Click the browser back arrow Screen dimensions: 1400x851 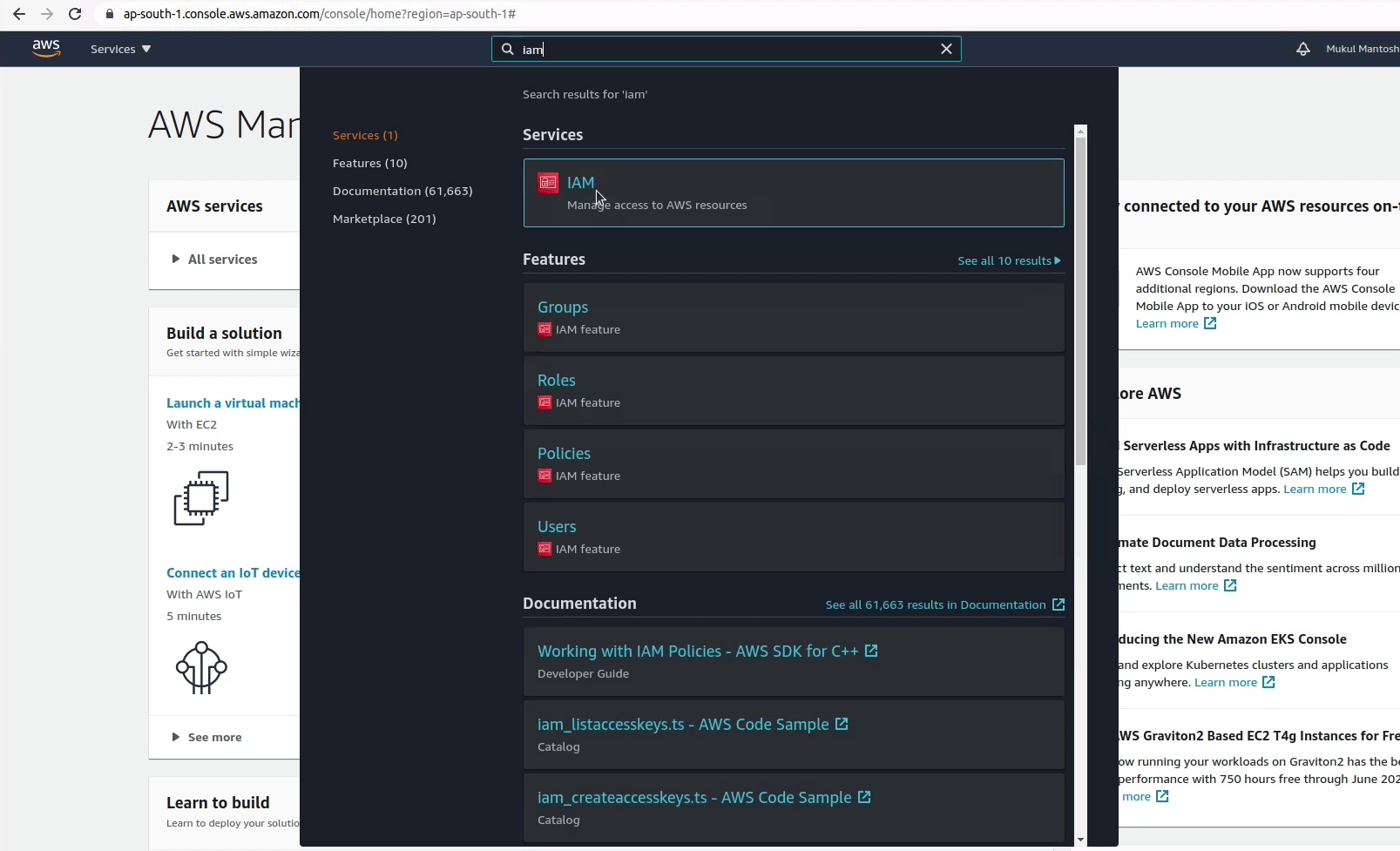19,14
